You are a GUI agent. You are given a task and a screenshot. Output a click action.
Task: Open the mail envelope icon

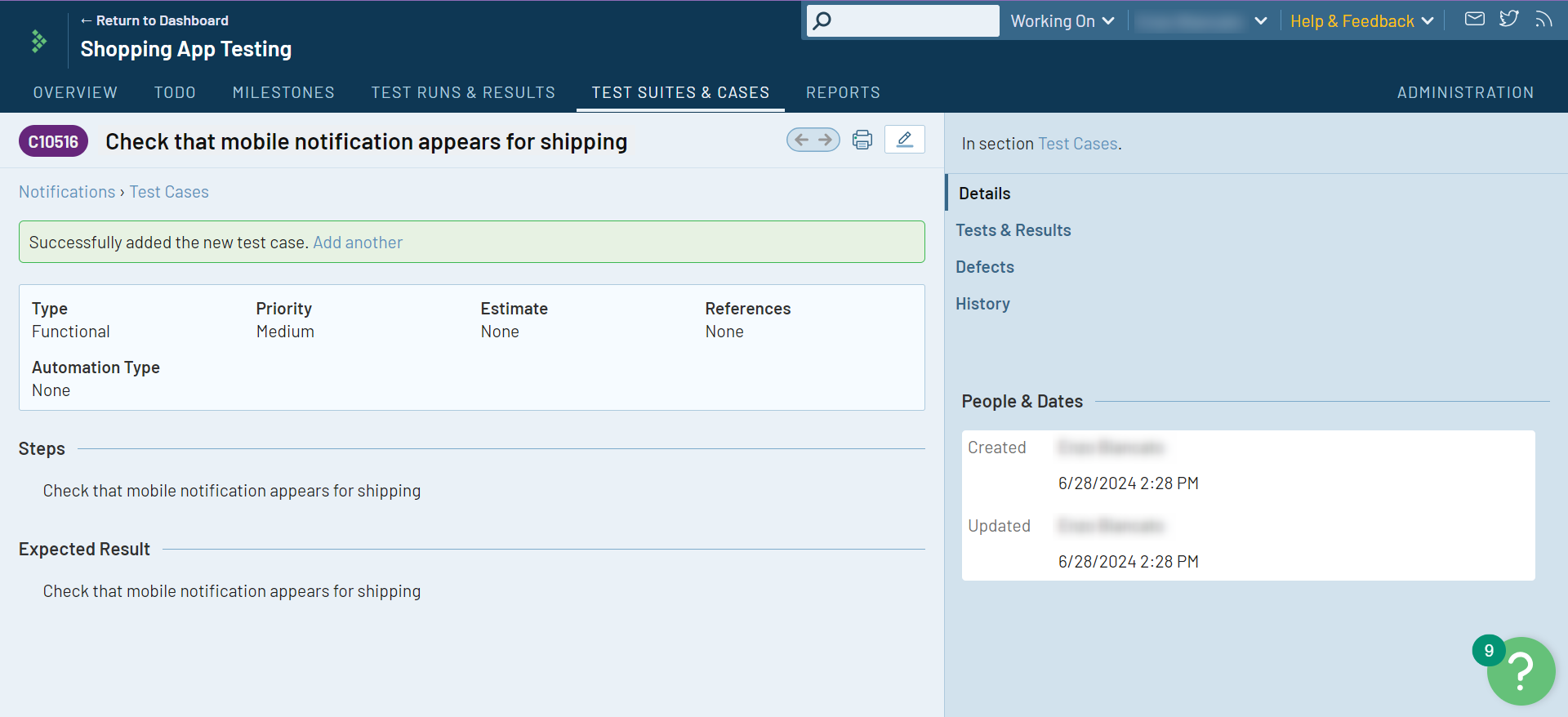tap(1474, 19)
